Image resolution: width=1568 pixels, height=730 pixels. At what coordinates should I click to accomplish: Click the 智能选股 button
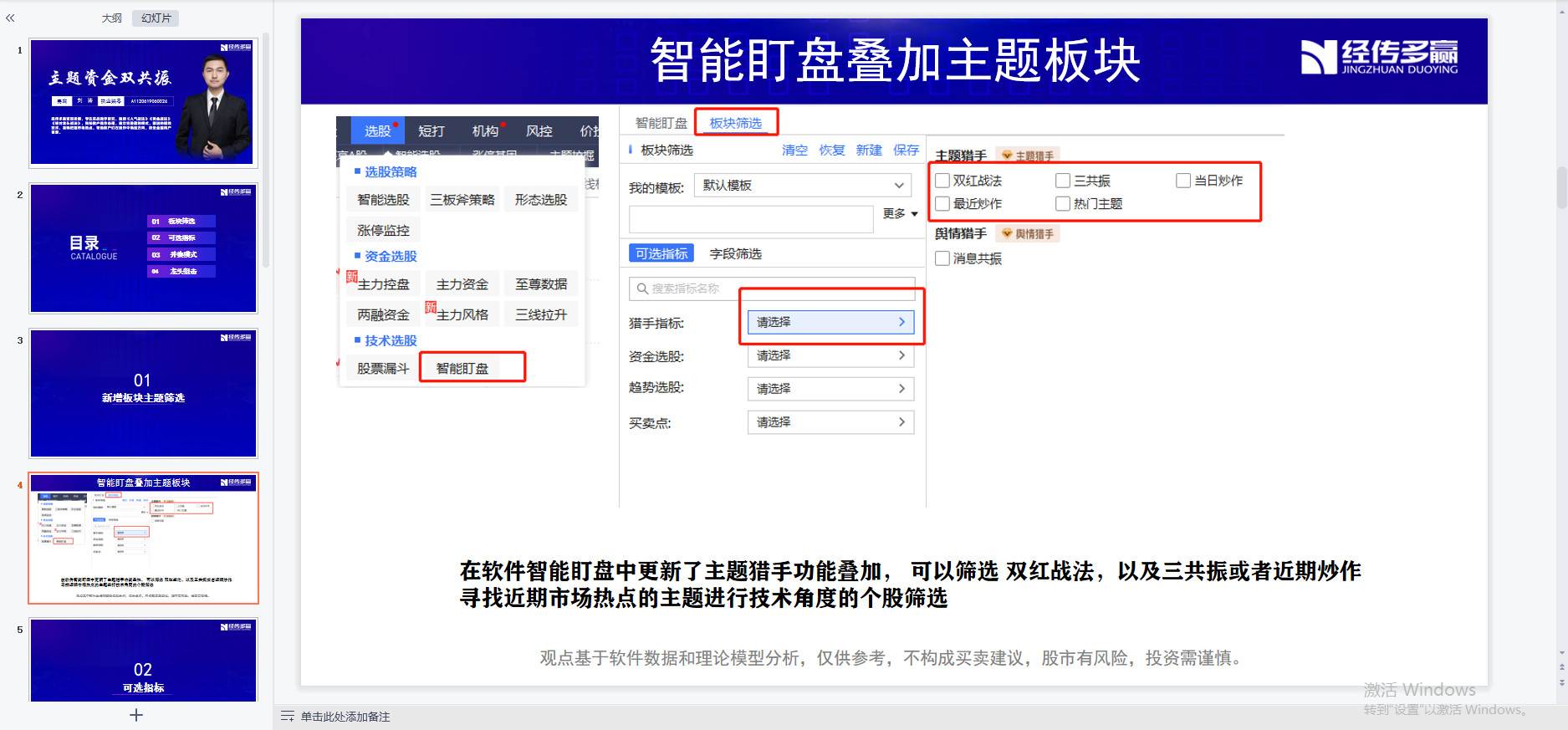point(383,200)
